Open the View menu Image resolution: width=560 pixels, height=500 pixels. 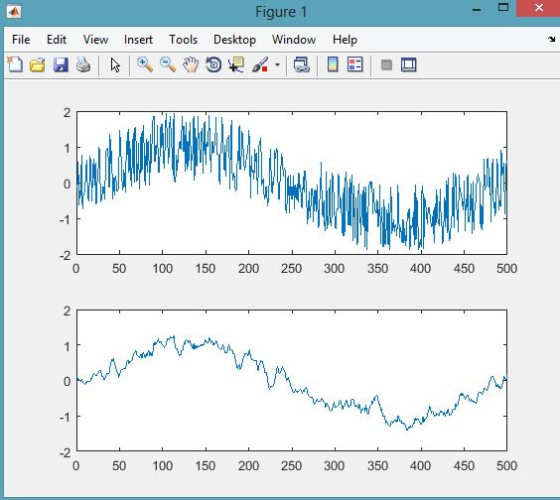(95, 39)
